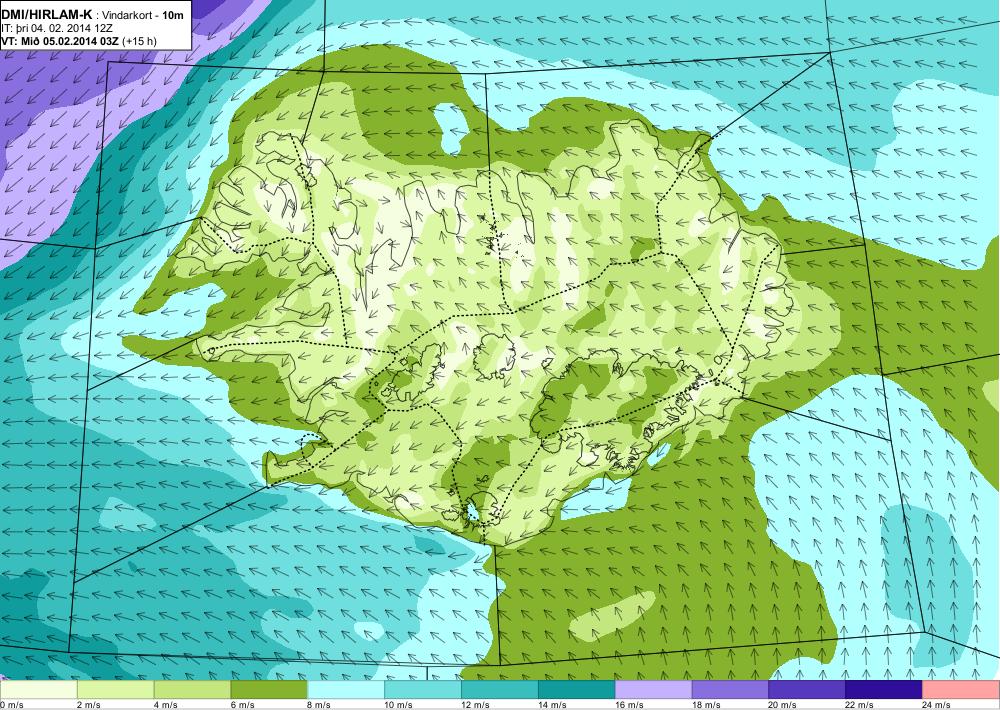Image resolution: width=1000 pixels, height=710 pixels.
Task: Choose the turquoise 10–12 m/s legend swatch
Action: tap(423, 690)
